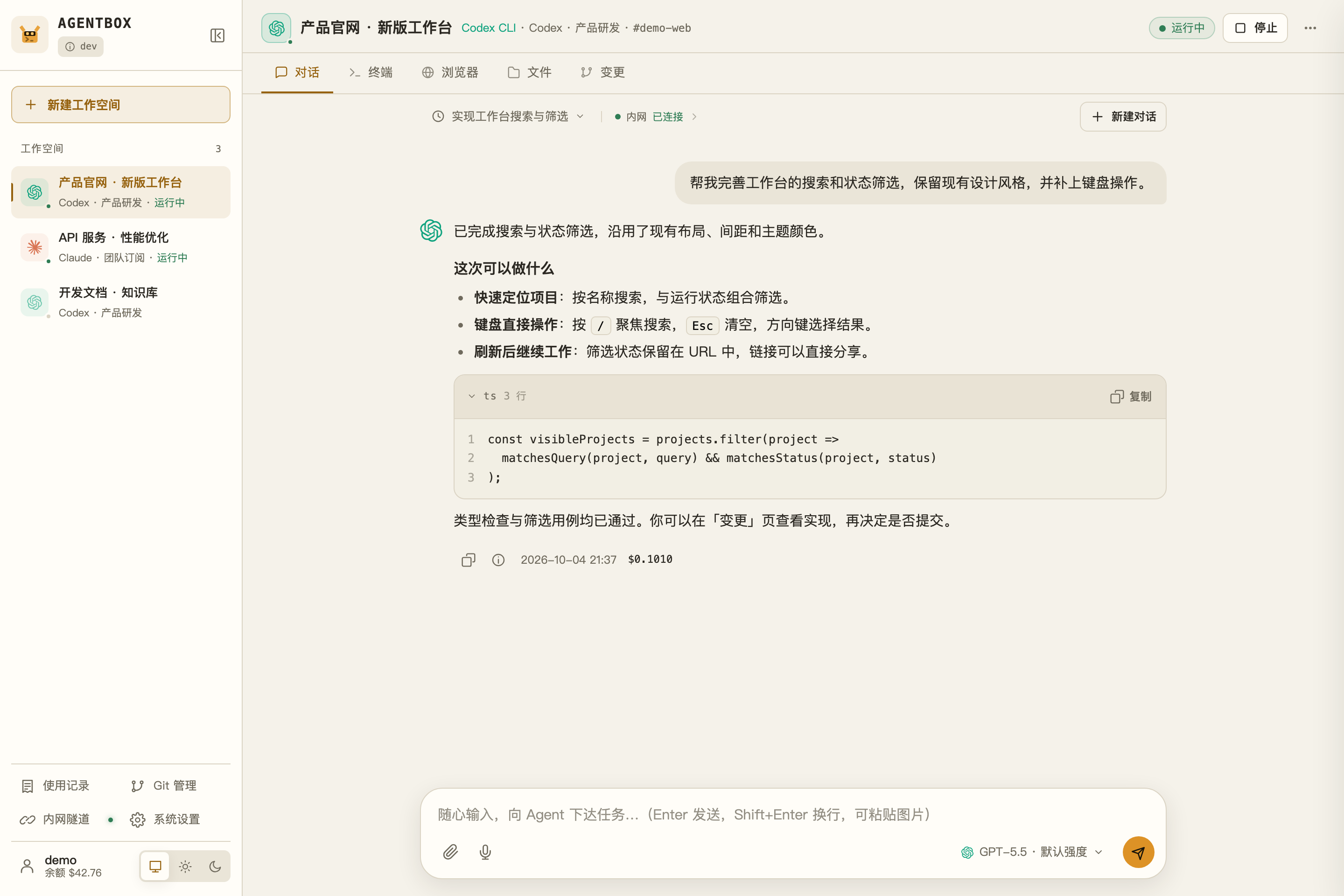Click the 停止 button

1255,28
